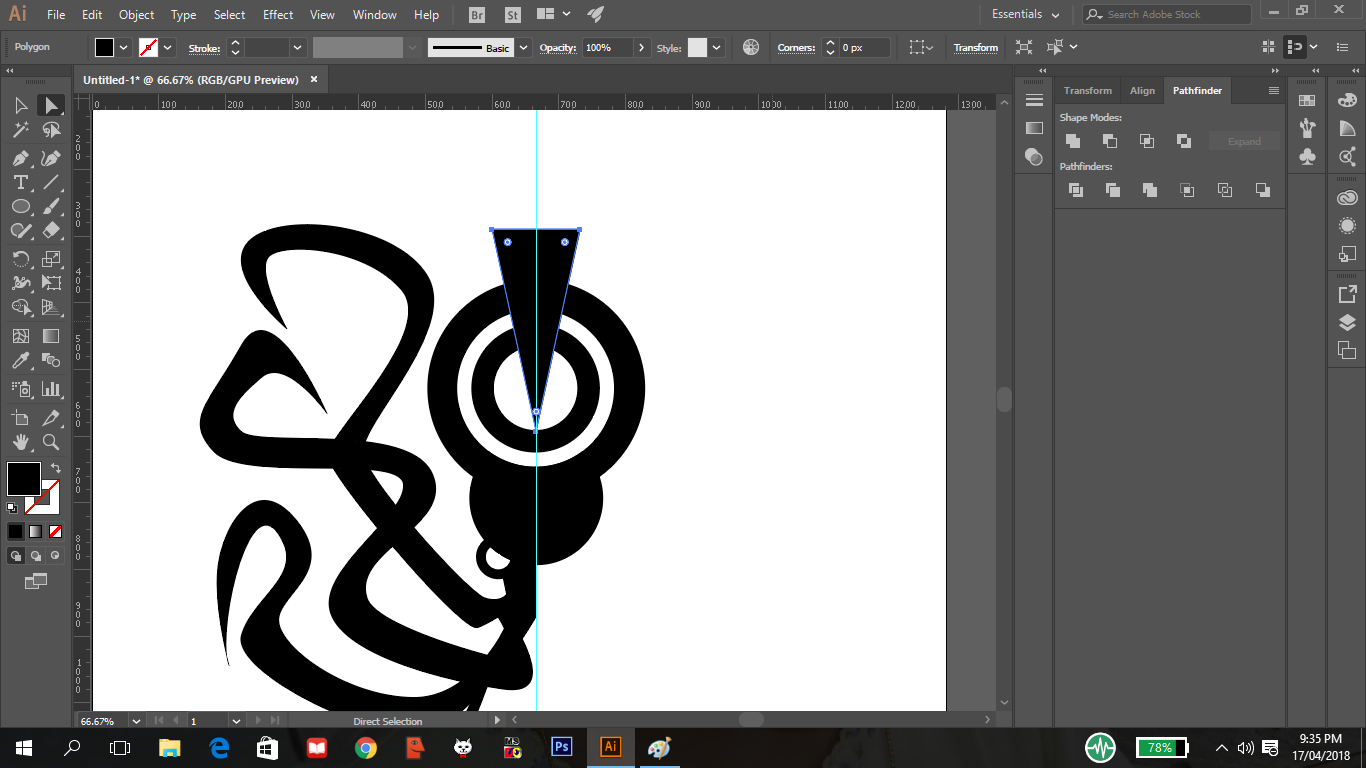Select the Ellipse tool

coord(20,206)
